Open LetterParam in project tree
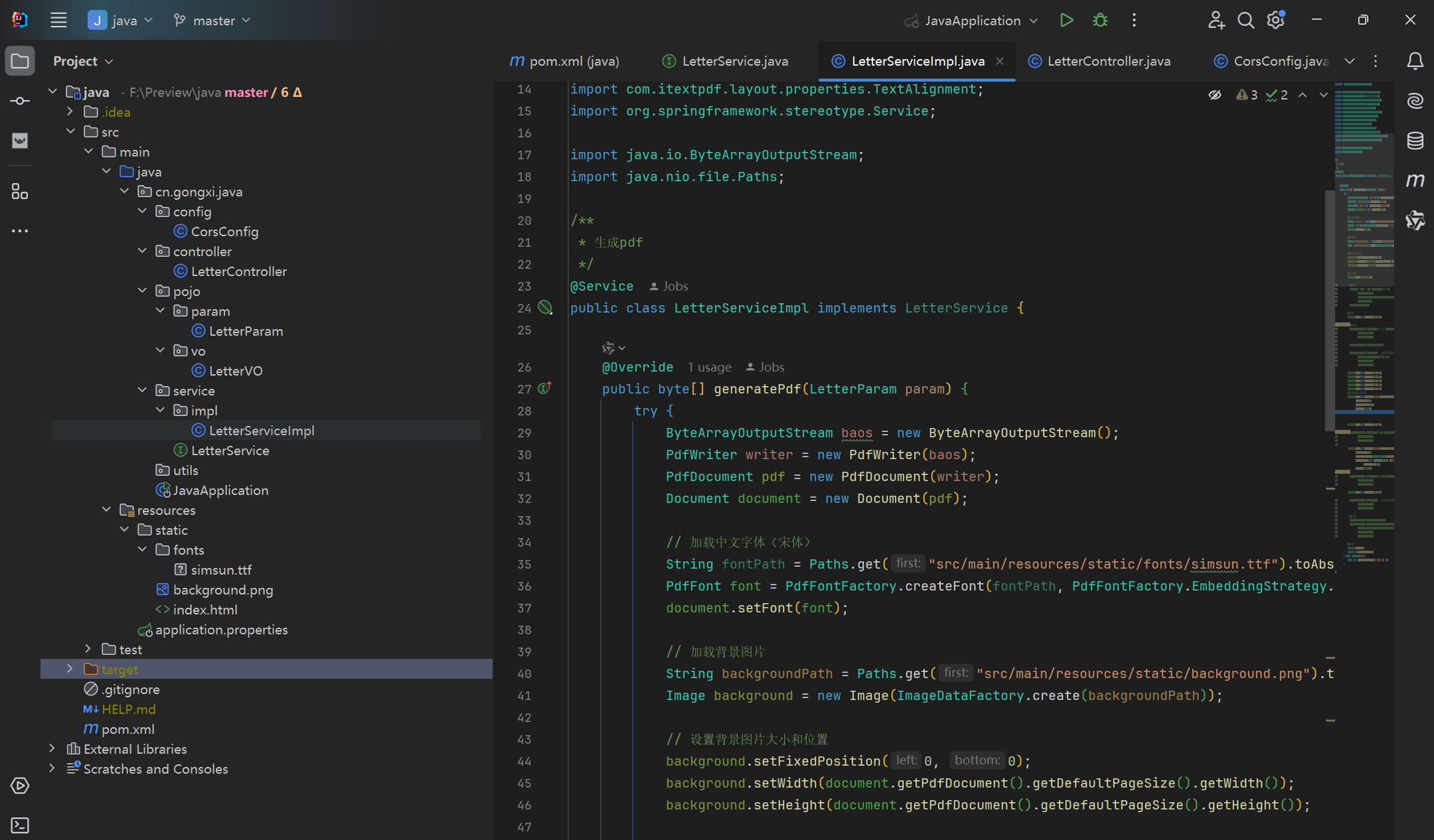Viewport: 1434px width, 840px height. (x=238, y=330)
